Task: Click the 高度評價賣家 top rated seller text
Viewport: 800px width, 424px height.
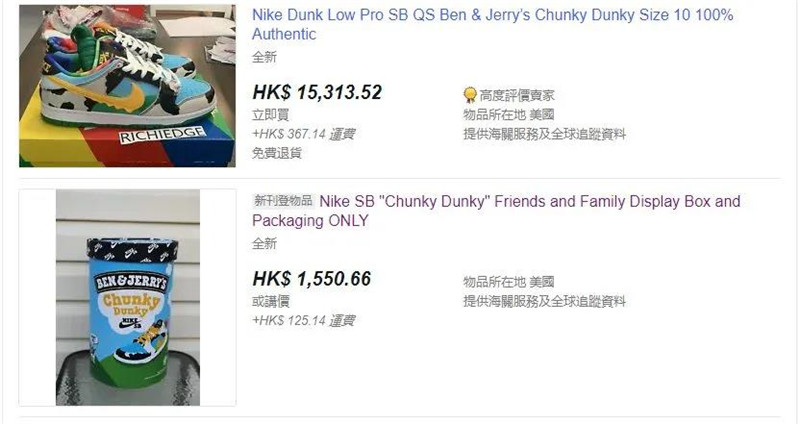Action: pyautogui.click(x=516, y=95)
